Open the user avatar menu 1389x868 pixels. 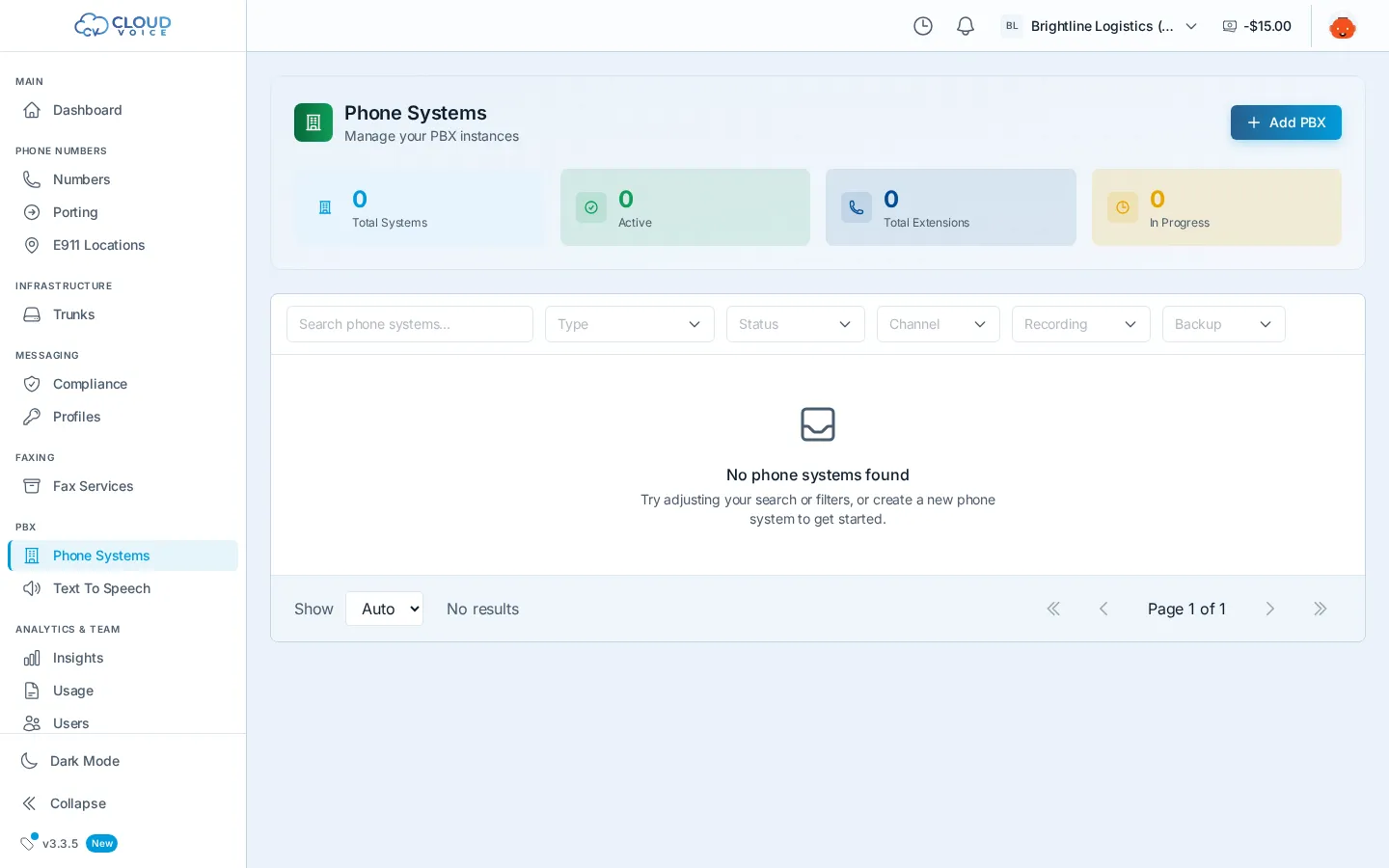[x=1343, y=26]
